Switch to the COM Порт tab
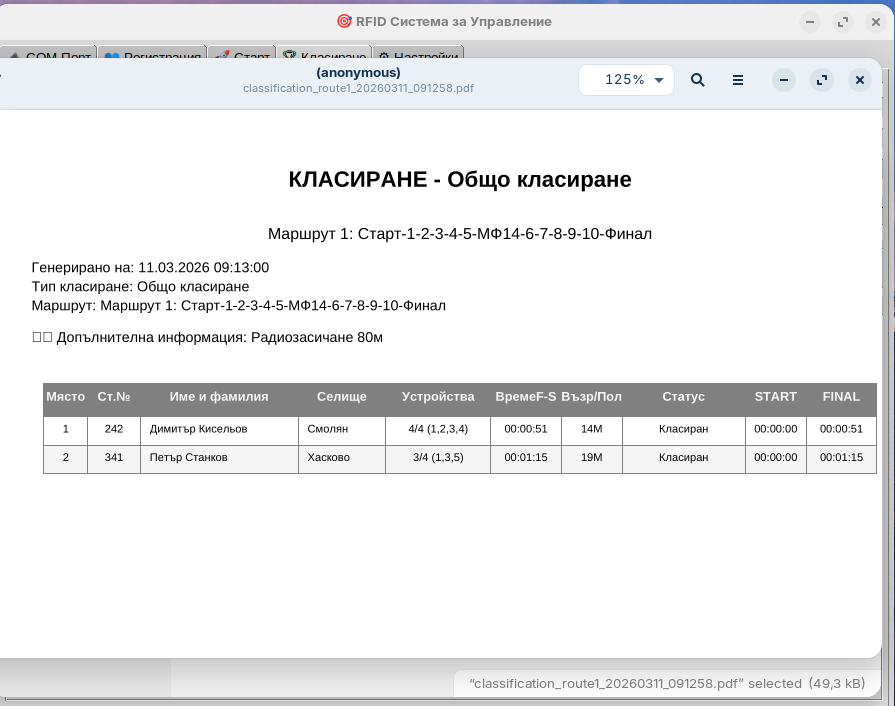The width and height of the screenshot is (895, 706). (50, 56)
